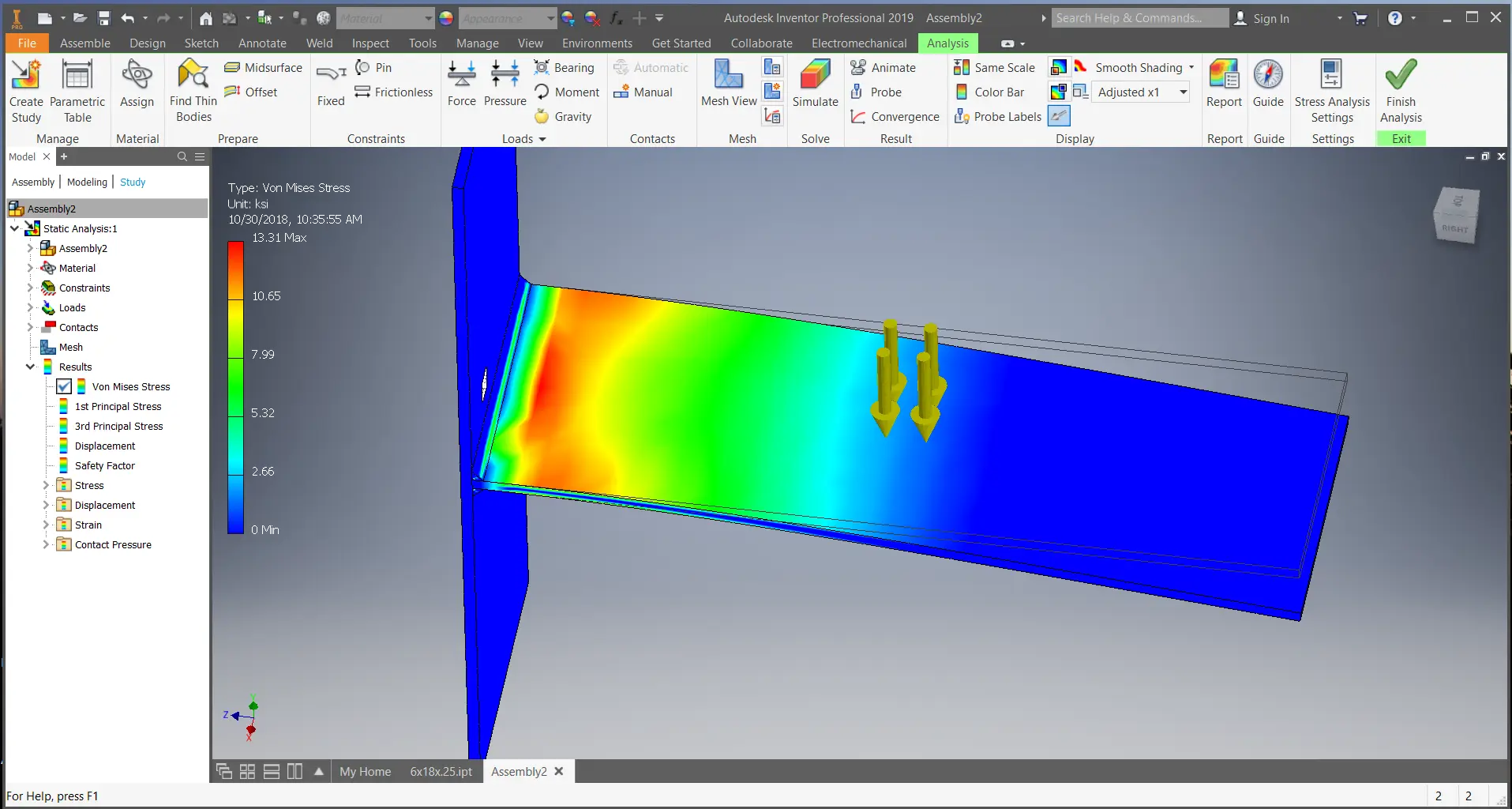Expand the Material tree node
This screenshot has width=1512, height=809.
tap(31, 268)
